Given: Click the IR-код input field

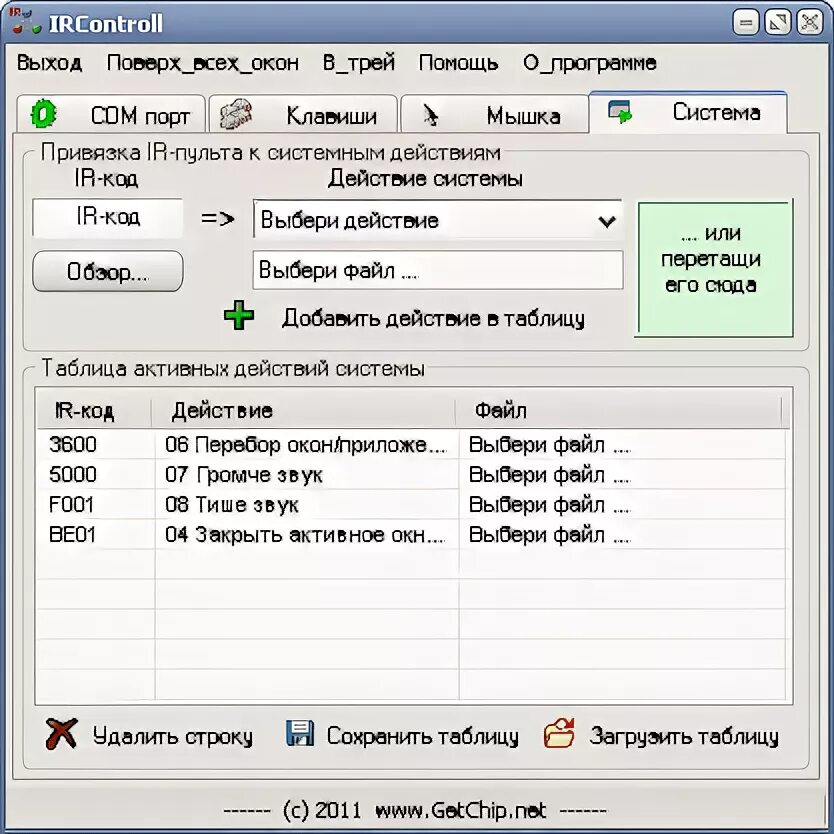Looking at the screenshot, I should point(108,218).
